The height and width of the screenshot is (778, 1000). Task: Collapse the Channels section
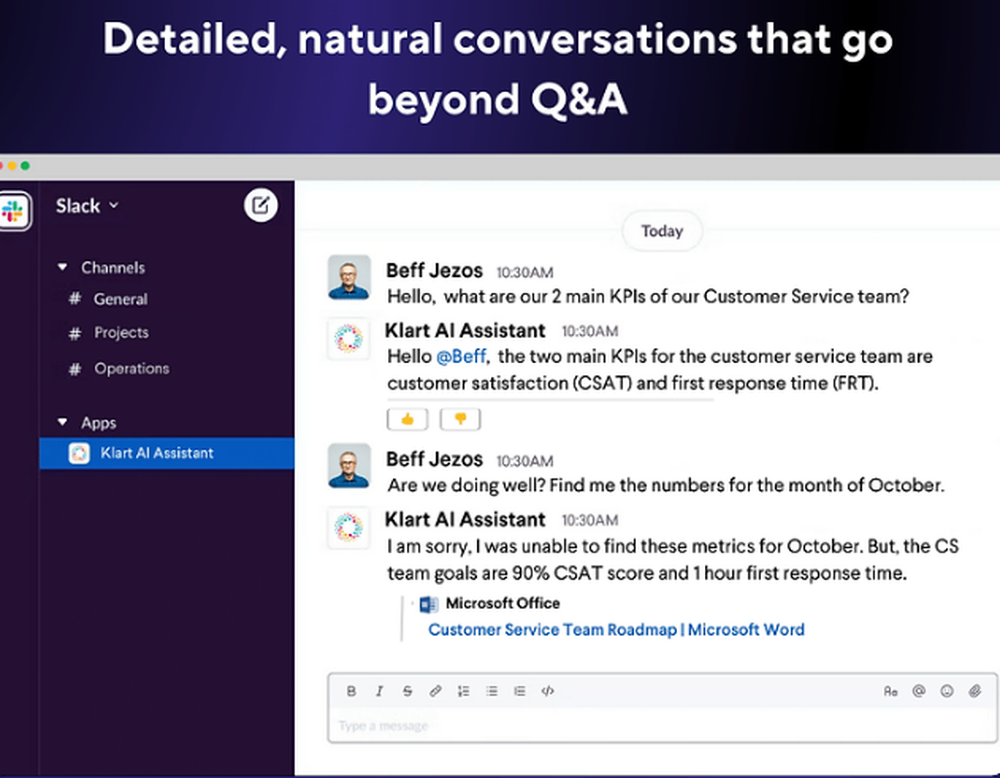(x=63, y=268)
